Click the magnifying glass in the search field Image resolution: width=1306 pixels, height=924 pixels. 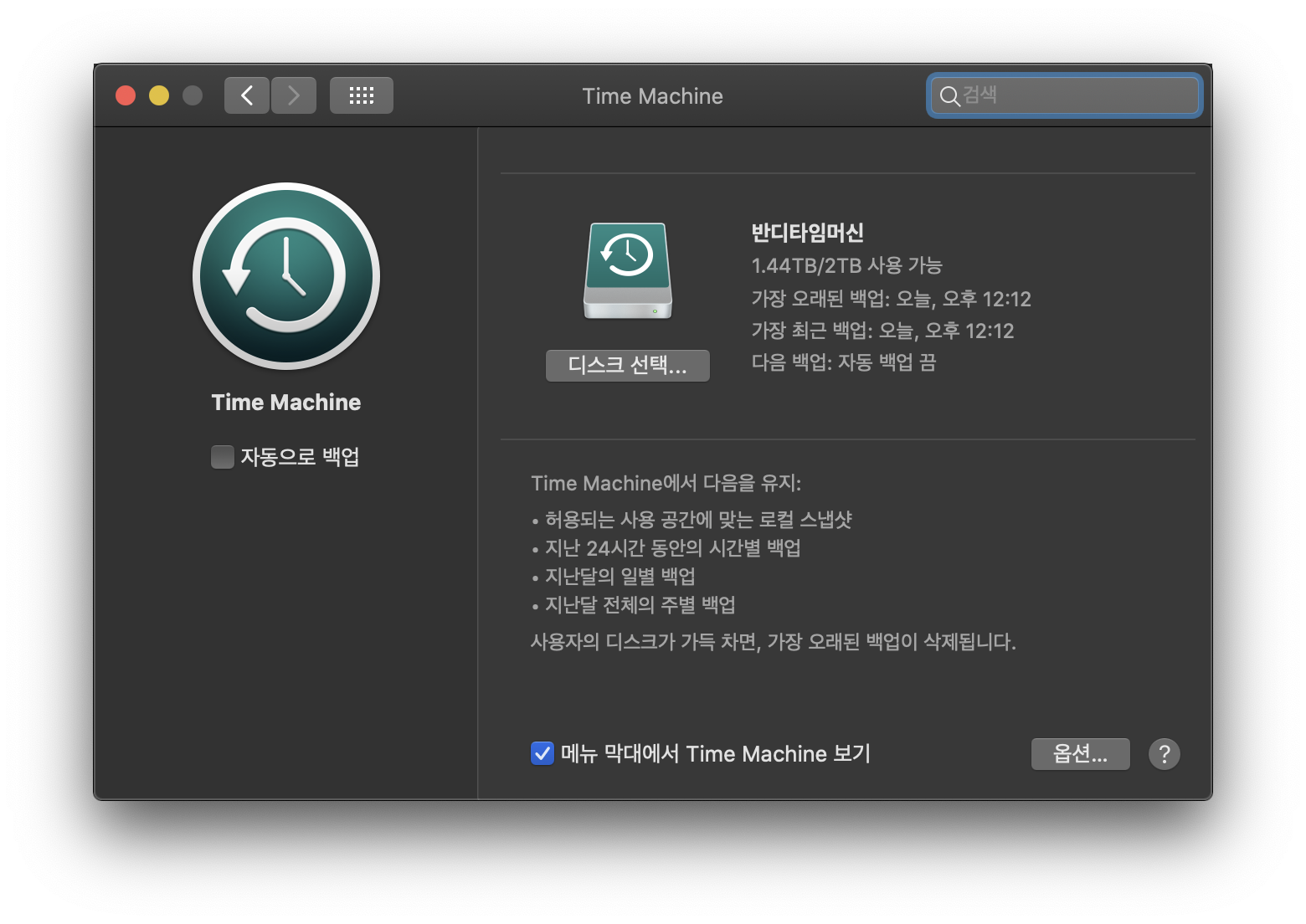point(949,96)
